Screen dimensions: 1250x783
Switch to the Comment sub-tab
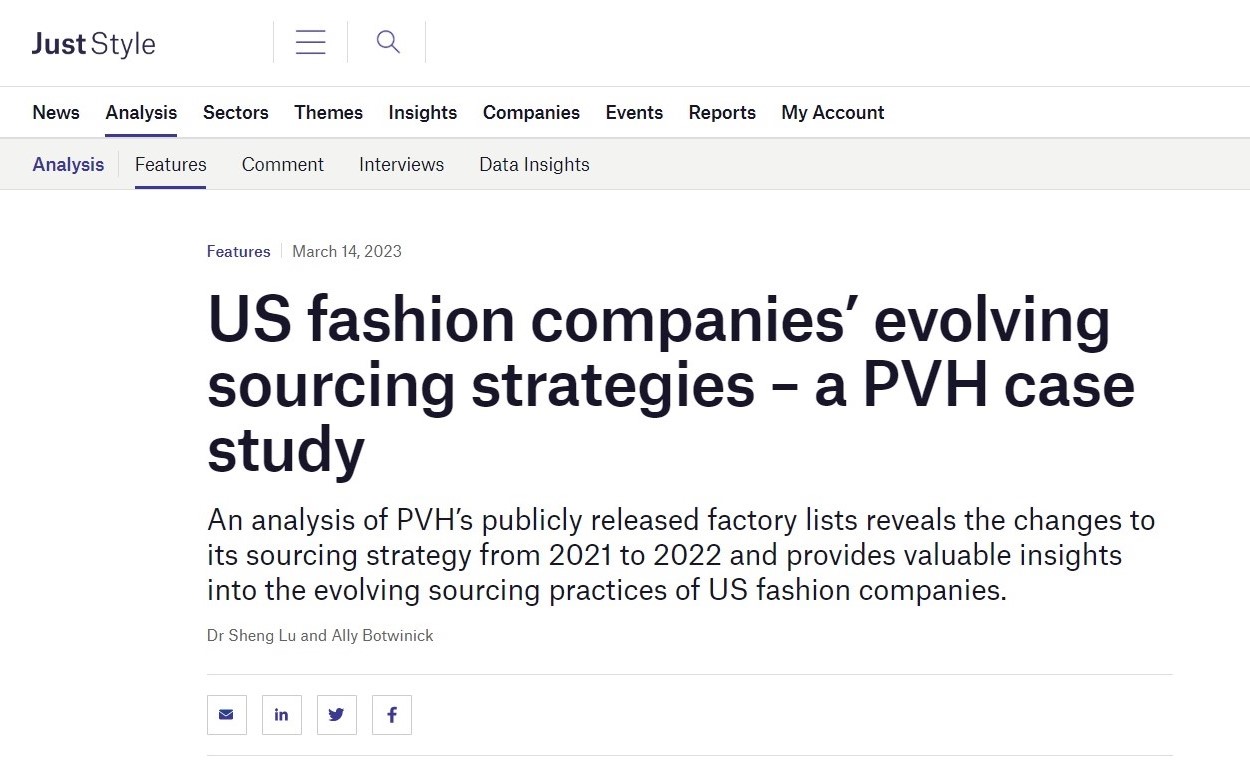[283, 165]
